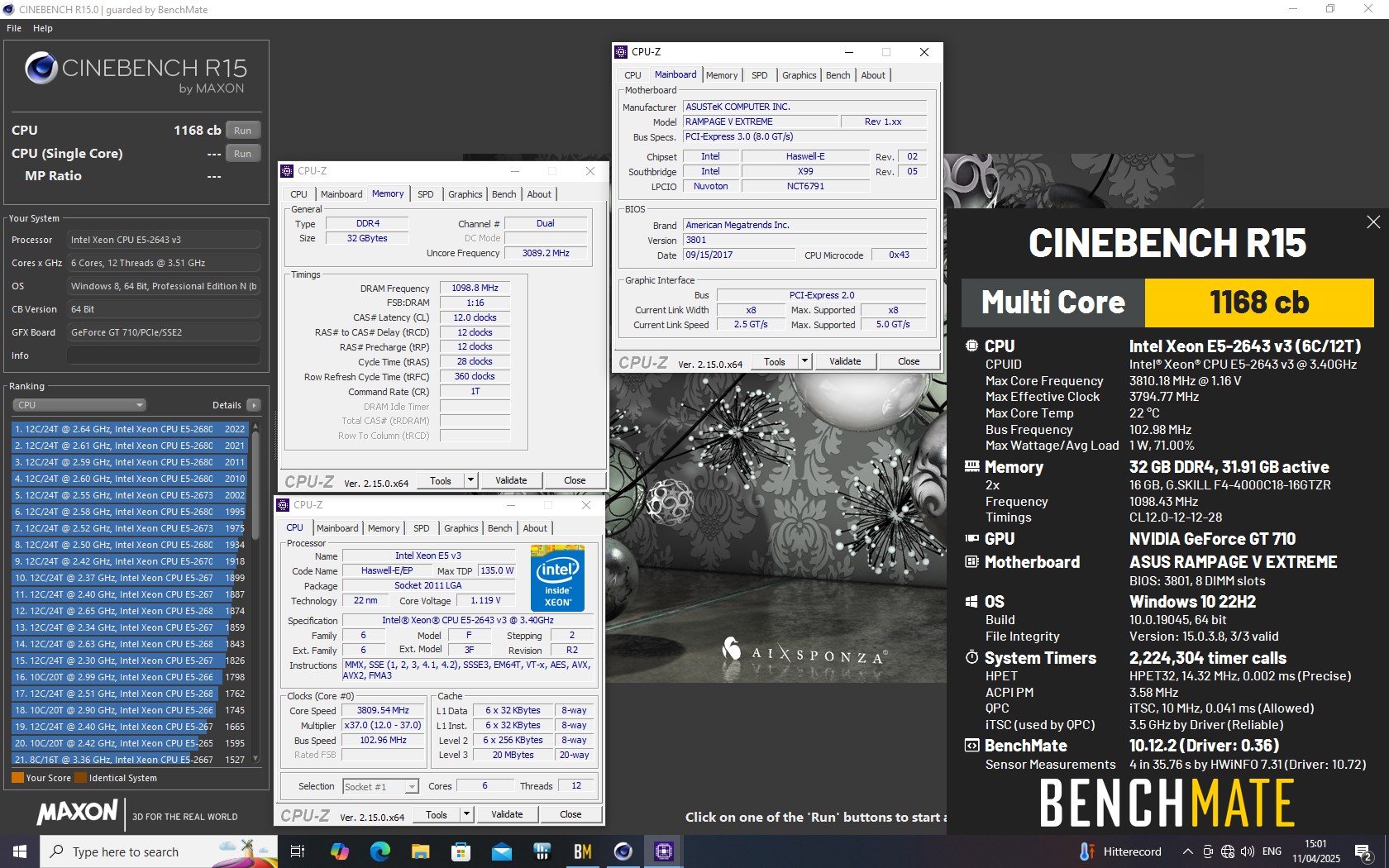
Task: Click the Core Speed value 3809.54 MHz
Action: click(x=383, y=710)
